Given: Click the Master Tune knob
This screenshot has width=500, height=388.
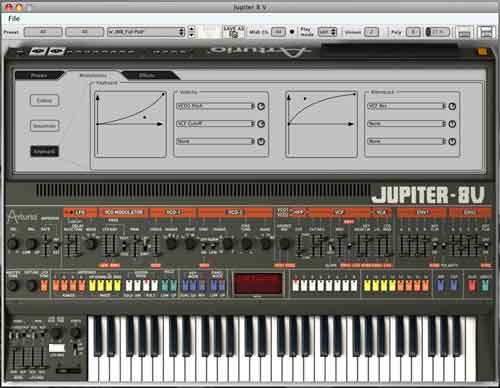Looking at the screenshot, I should [13, 285].
